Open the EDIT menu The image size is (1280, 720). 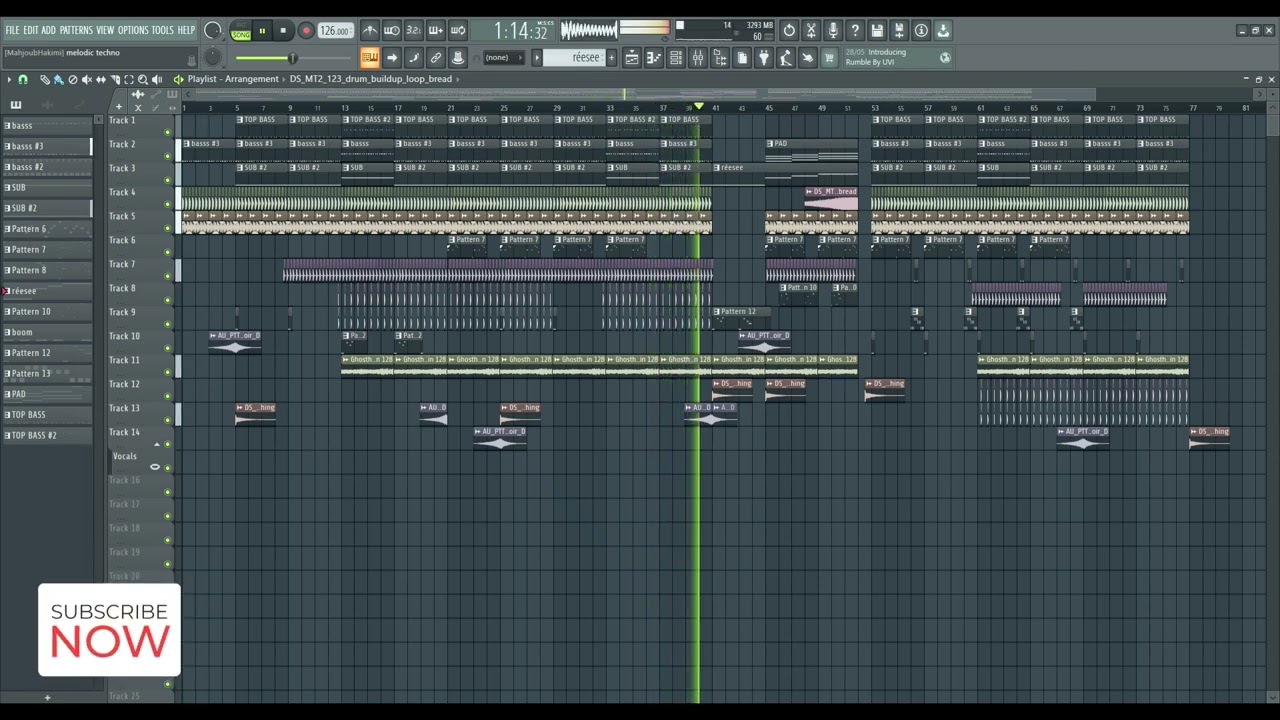tap(30, 30)
